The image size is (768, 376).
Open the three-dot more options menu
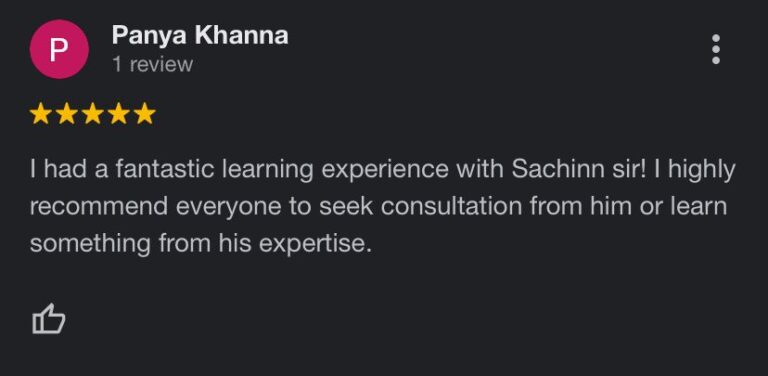click(x=716, y=49)
